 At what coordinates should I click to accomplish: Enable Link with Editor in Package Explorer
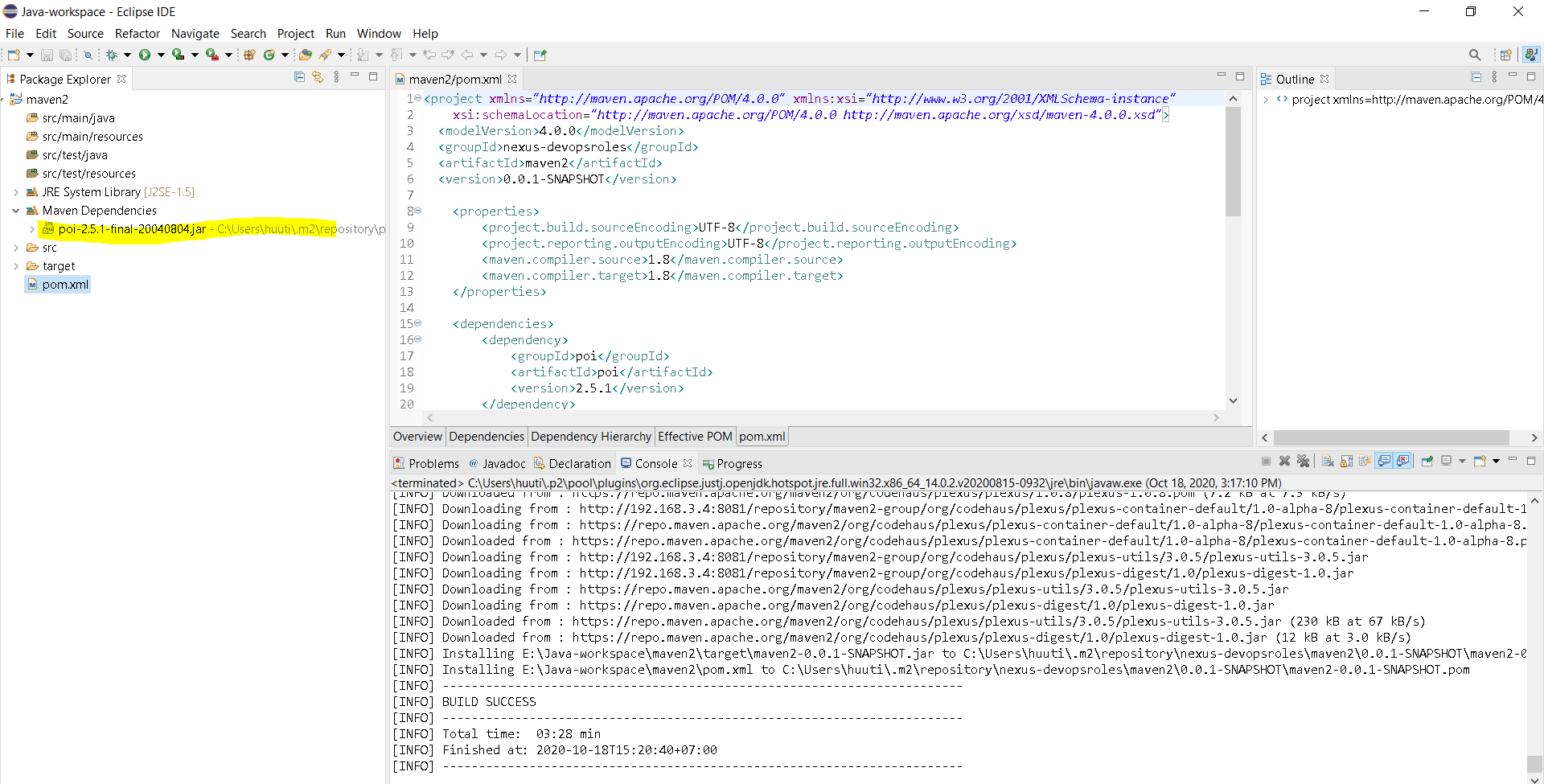[317, 77]
